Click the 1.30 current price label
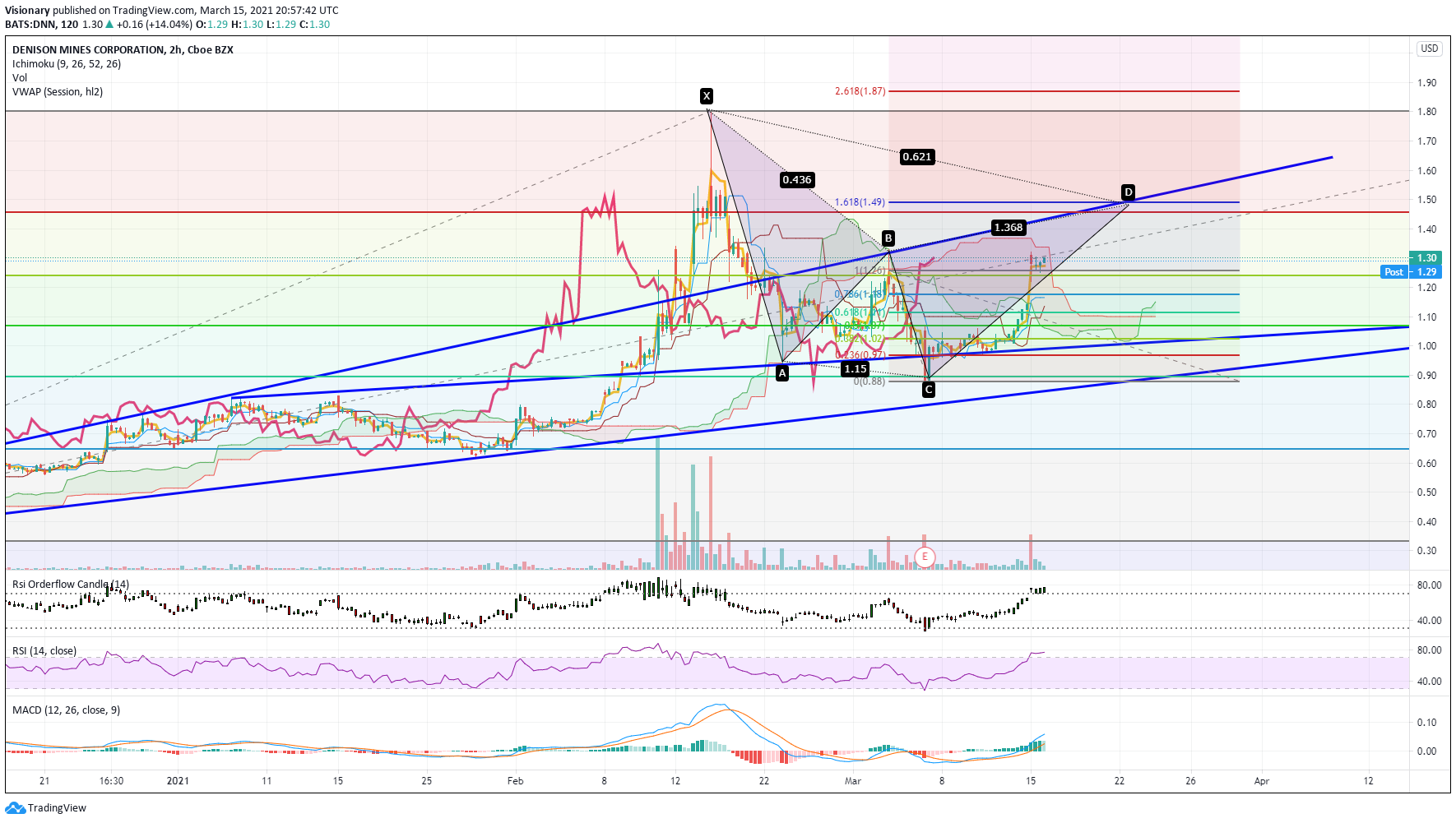The height and width of the screenshot is (823, 1456). click(x=1426, y=258)
